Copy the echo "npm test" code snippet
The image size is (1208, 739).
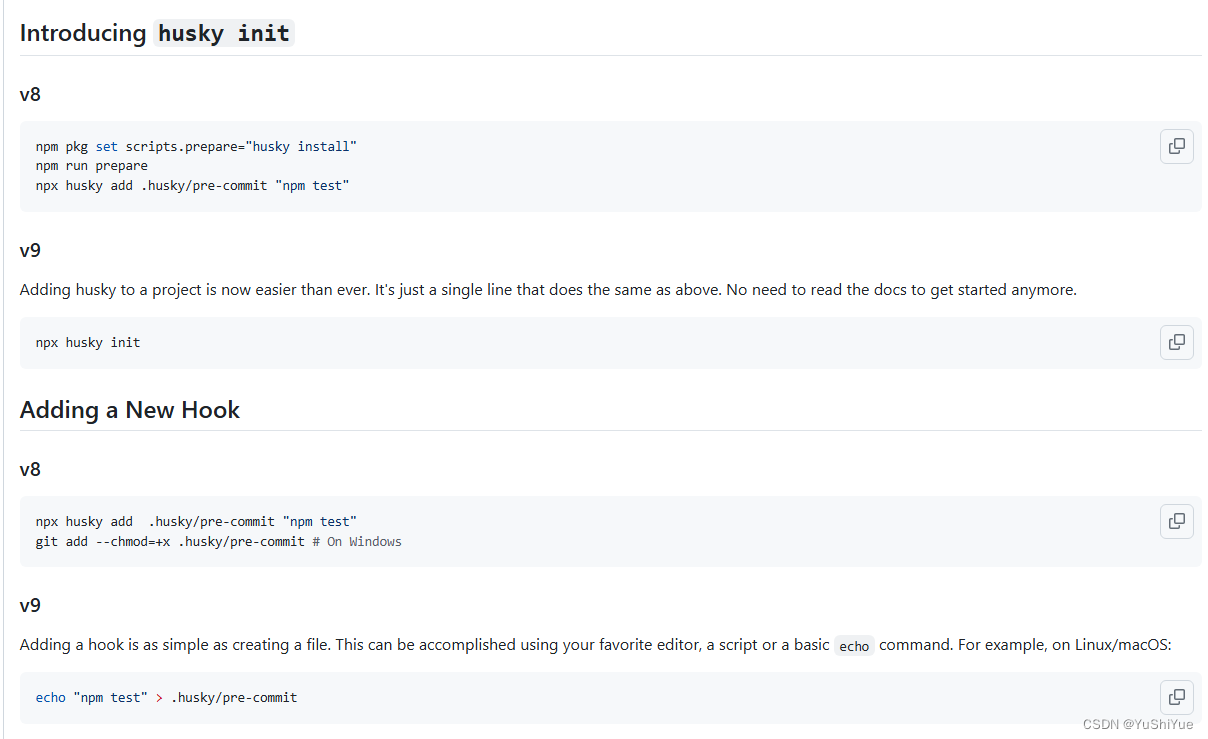coord(1177,697)
